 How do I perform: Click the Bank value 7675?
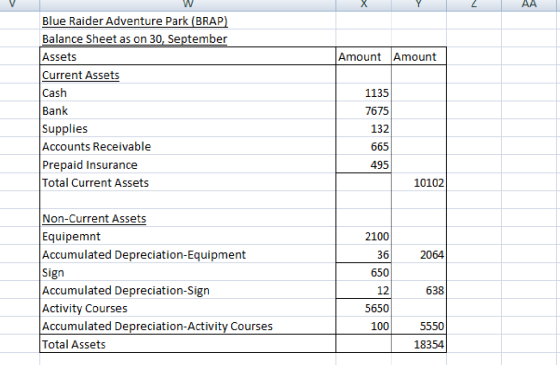(364, 110)
